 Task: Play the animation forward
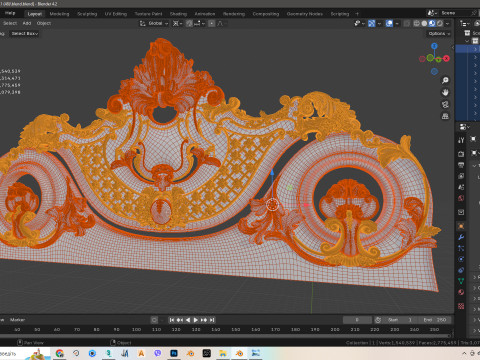tap(196, 320)
